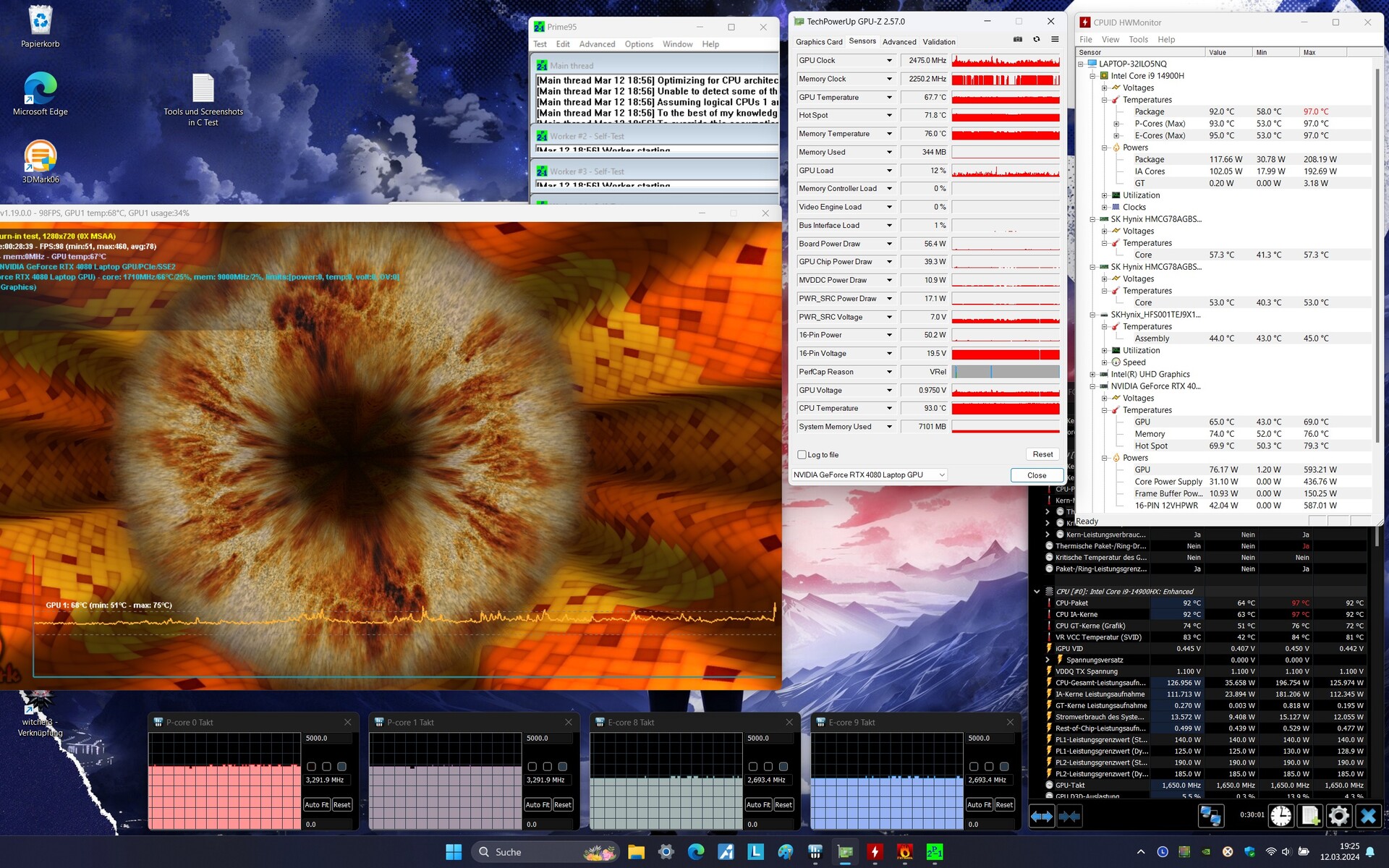Click Reset in E-core 9 Takt

click(1004, 804)
